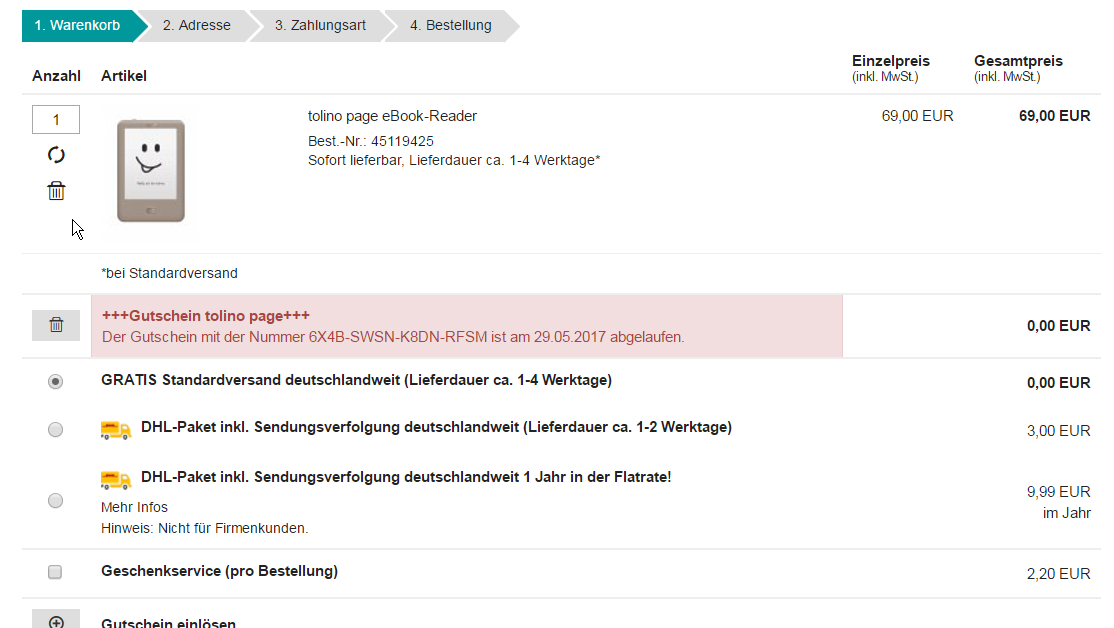Click the Mehr Infos link
Image resolution: width=1114 pixels, height=628 pixels.
pyautogui.click(x=134, y=507)
